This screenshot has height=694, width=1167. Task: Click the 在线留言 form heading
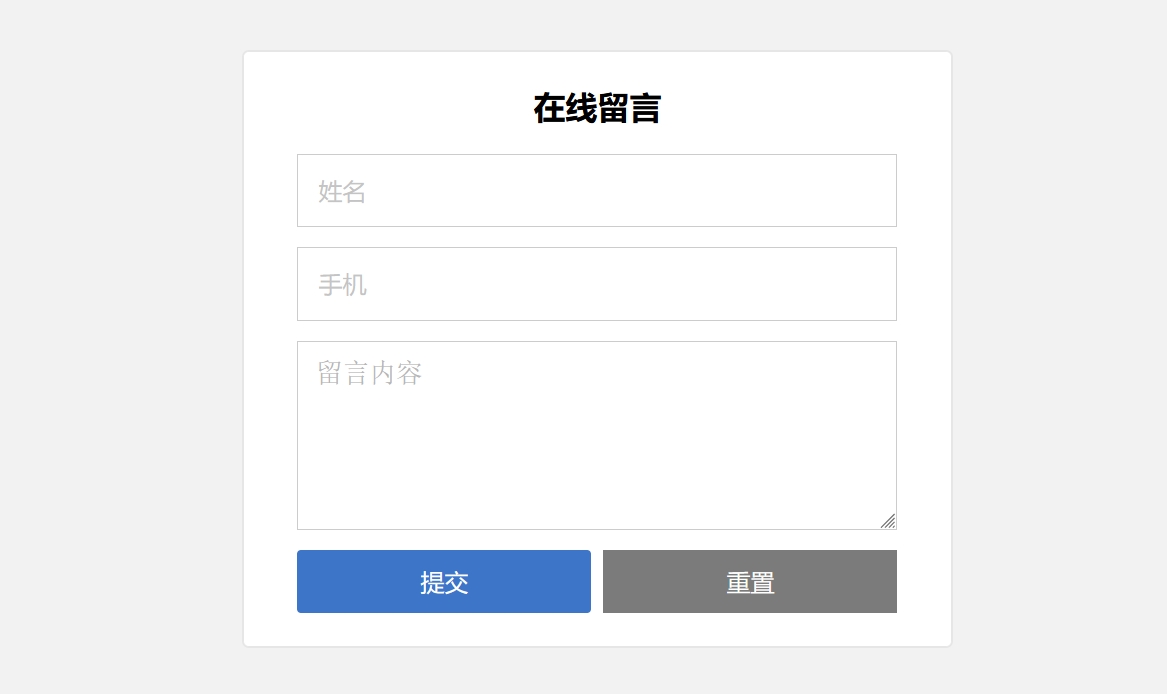597,108
